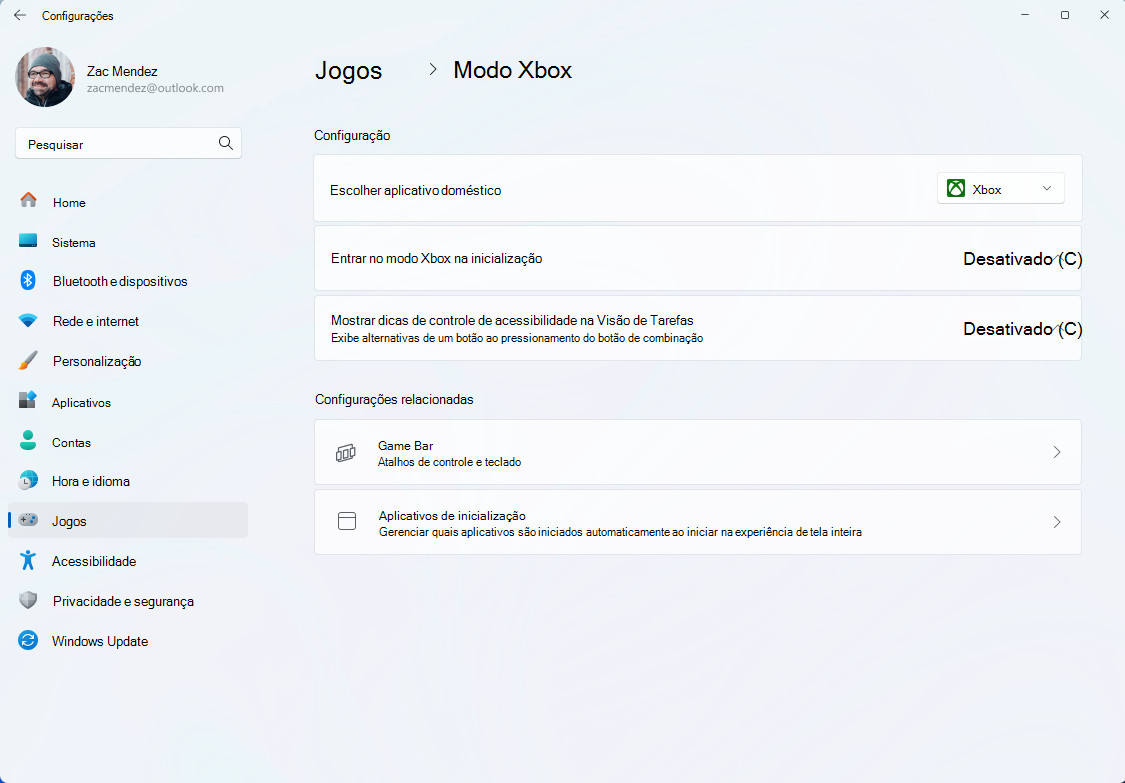Click the Jogos gamepad icon
This screenshot has height=783, width=1125.
(28, 520)
